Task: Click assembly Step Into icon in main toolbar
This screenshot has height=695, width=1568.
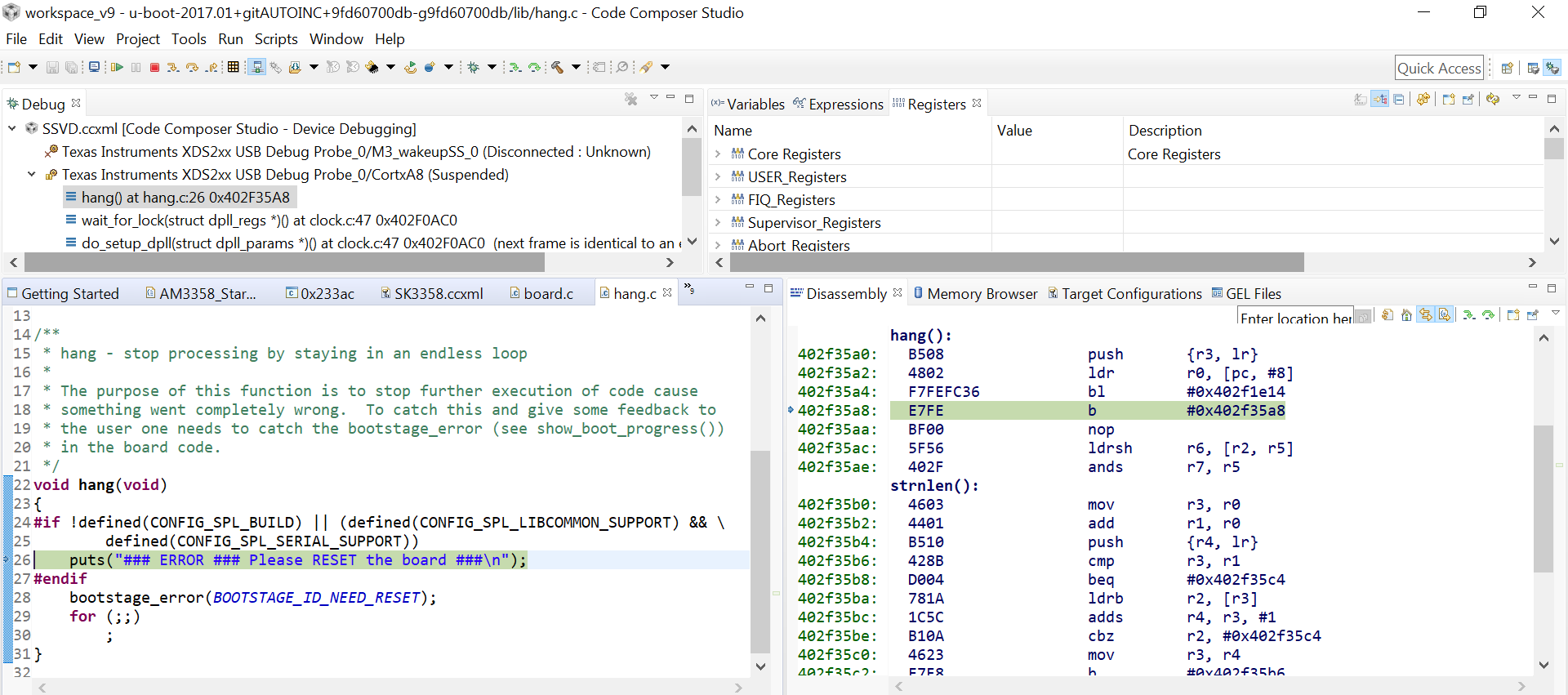Action: pos(514,67)
